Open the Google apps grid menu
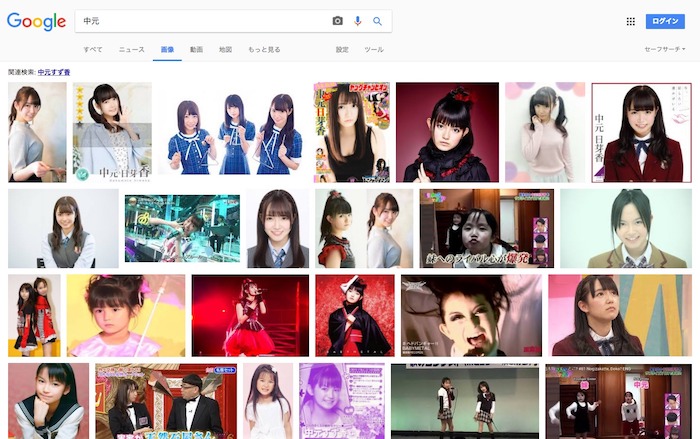The height and width of the screenshot is (439, 700). tap(630, 21)
